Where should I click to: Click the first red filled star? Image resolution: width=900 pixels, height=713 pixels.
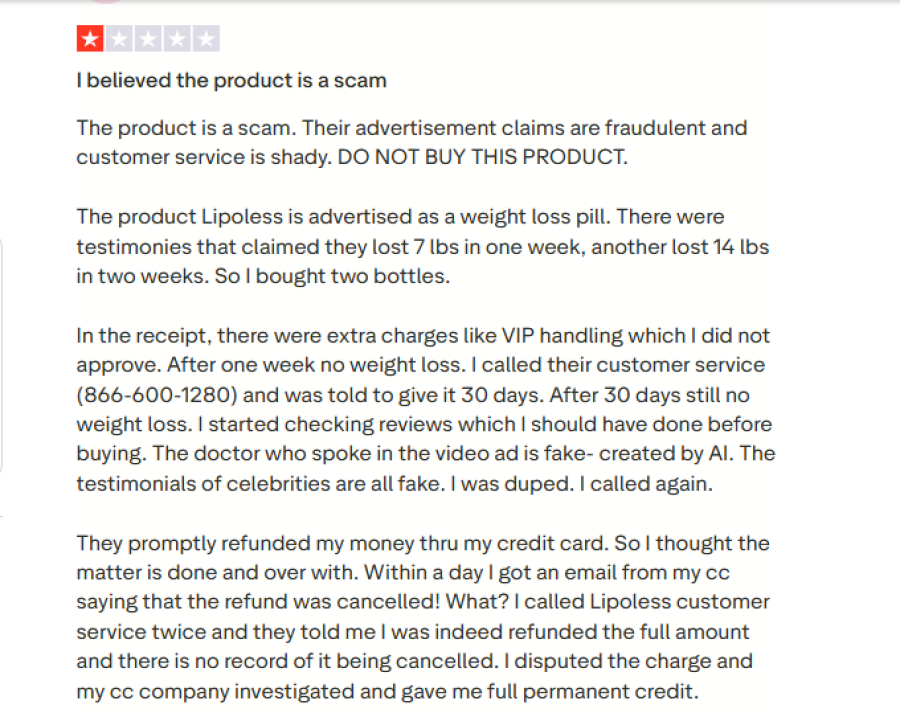tap(90, 40)
